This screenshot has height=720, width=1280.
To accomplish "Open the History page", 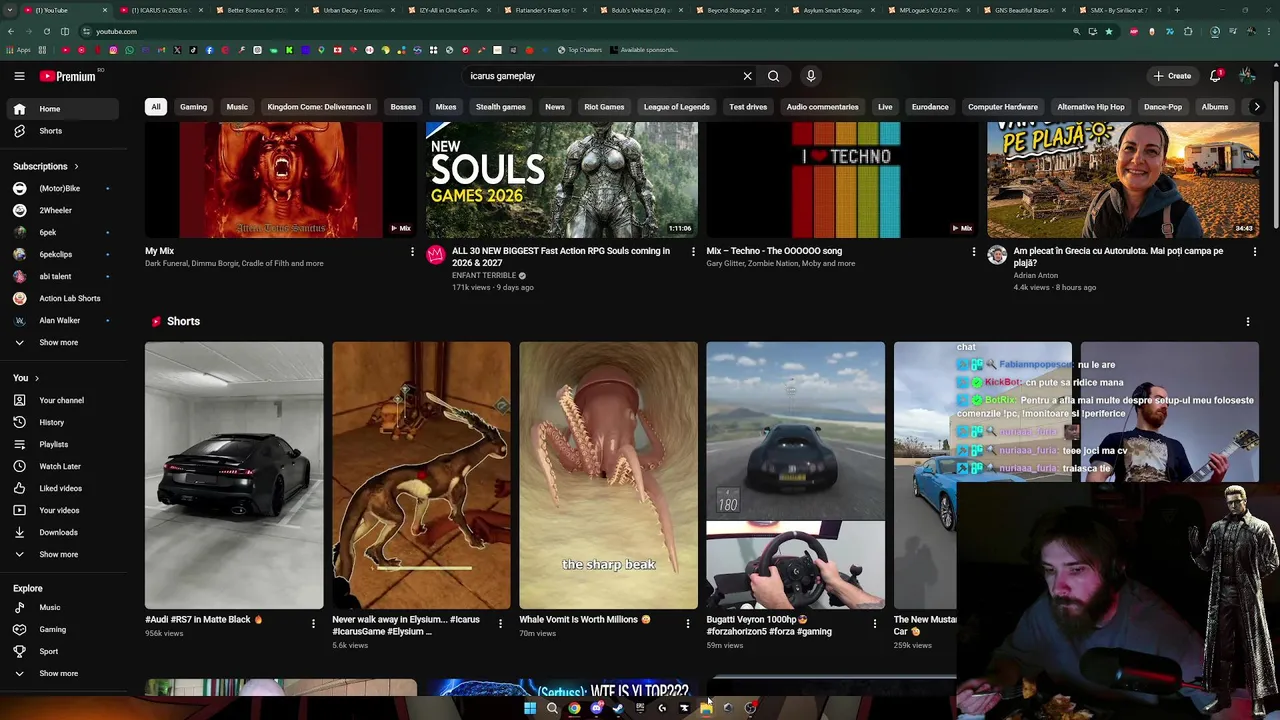I will [64, 422].
